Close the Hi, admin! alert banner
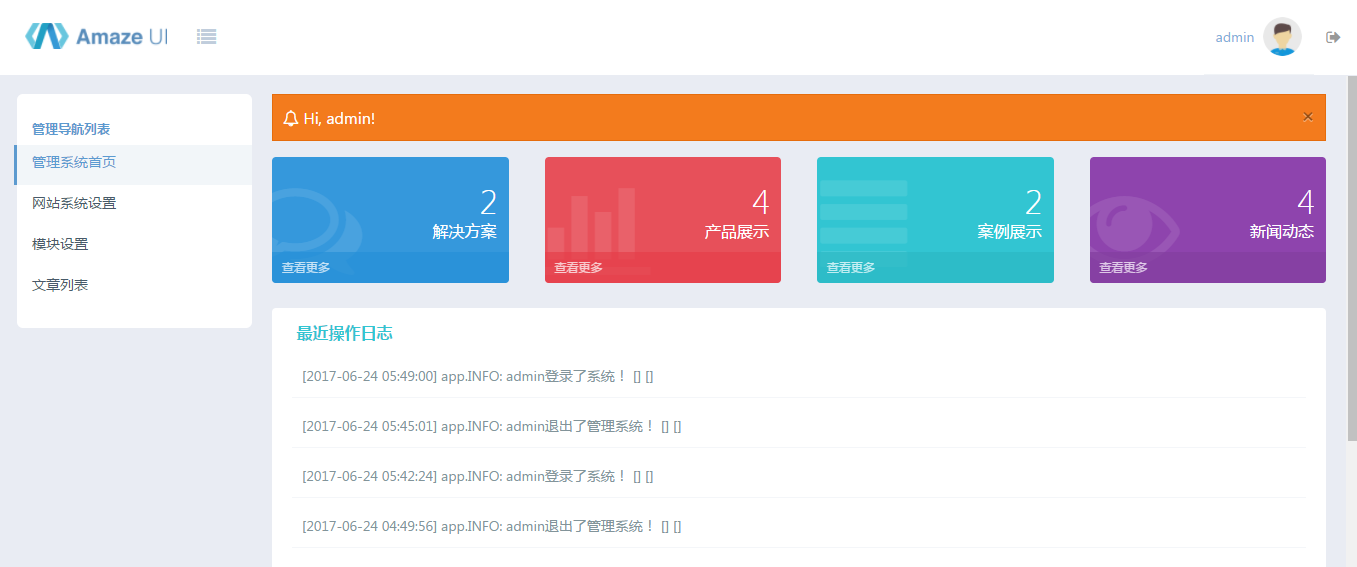1357x567 pixels. pos(1307,117)
